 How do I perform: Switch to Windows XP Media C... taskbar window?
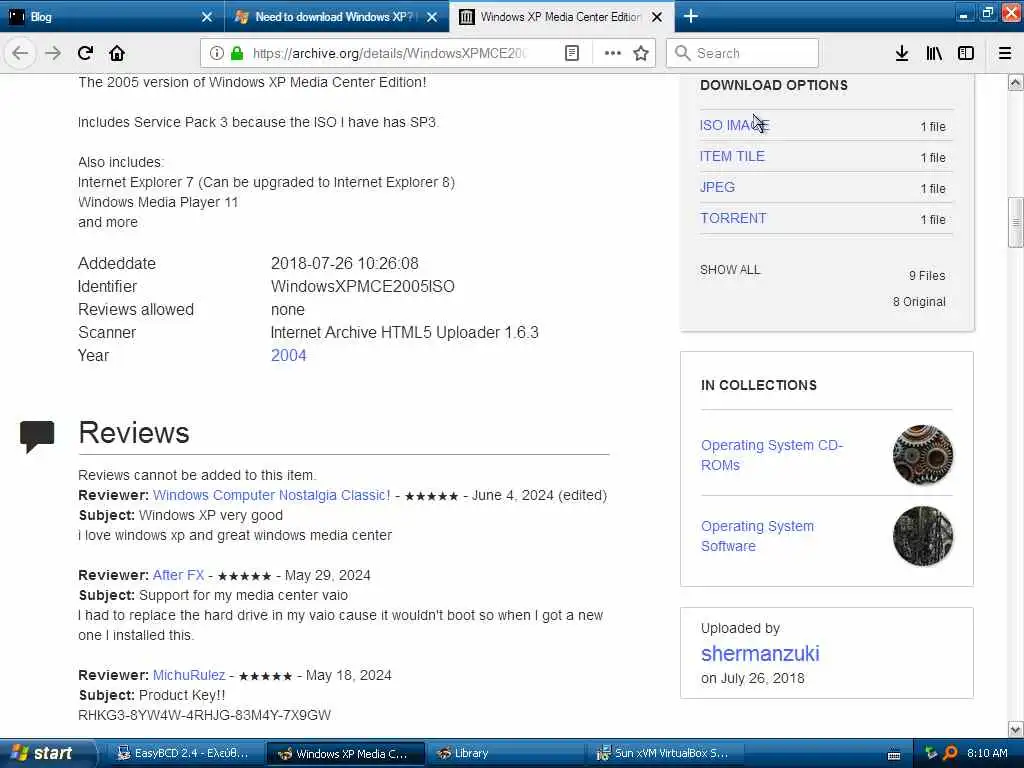(x=346, y=753)
